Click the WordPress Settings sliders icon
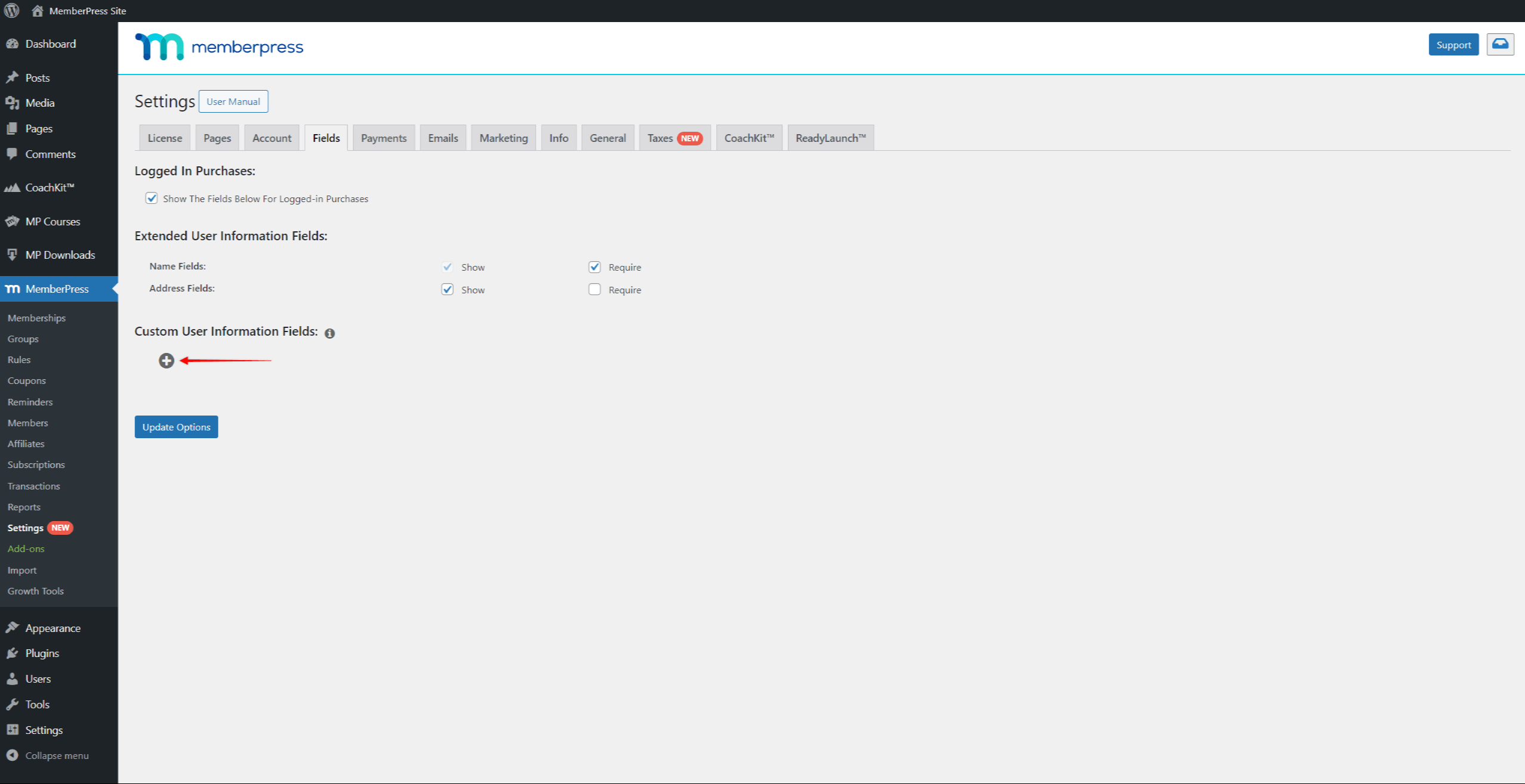The image size is (1525, 784). pyautogui.click(x=13, y=730)
